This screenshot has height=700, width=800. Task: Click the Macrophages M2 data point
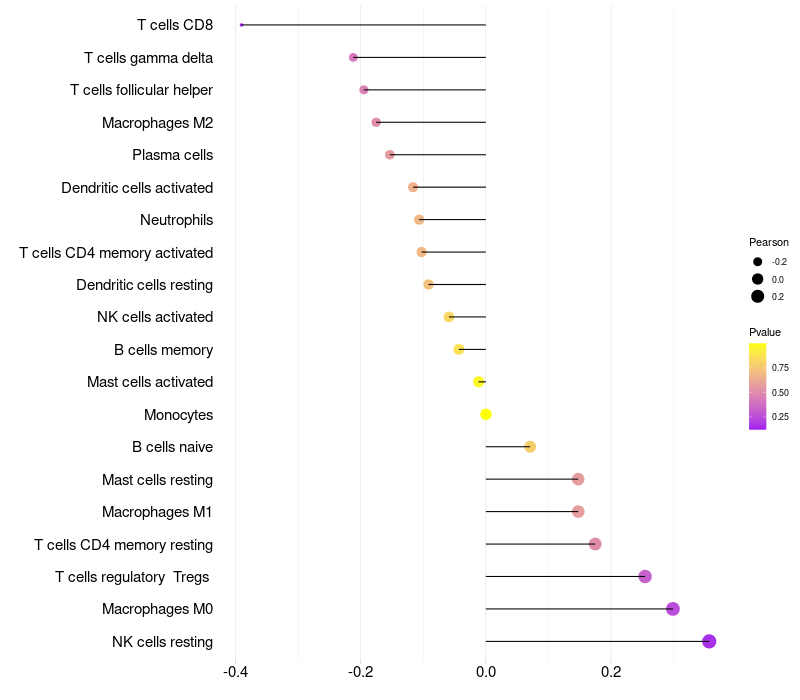(376, 122)
